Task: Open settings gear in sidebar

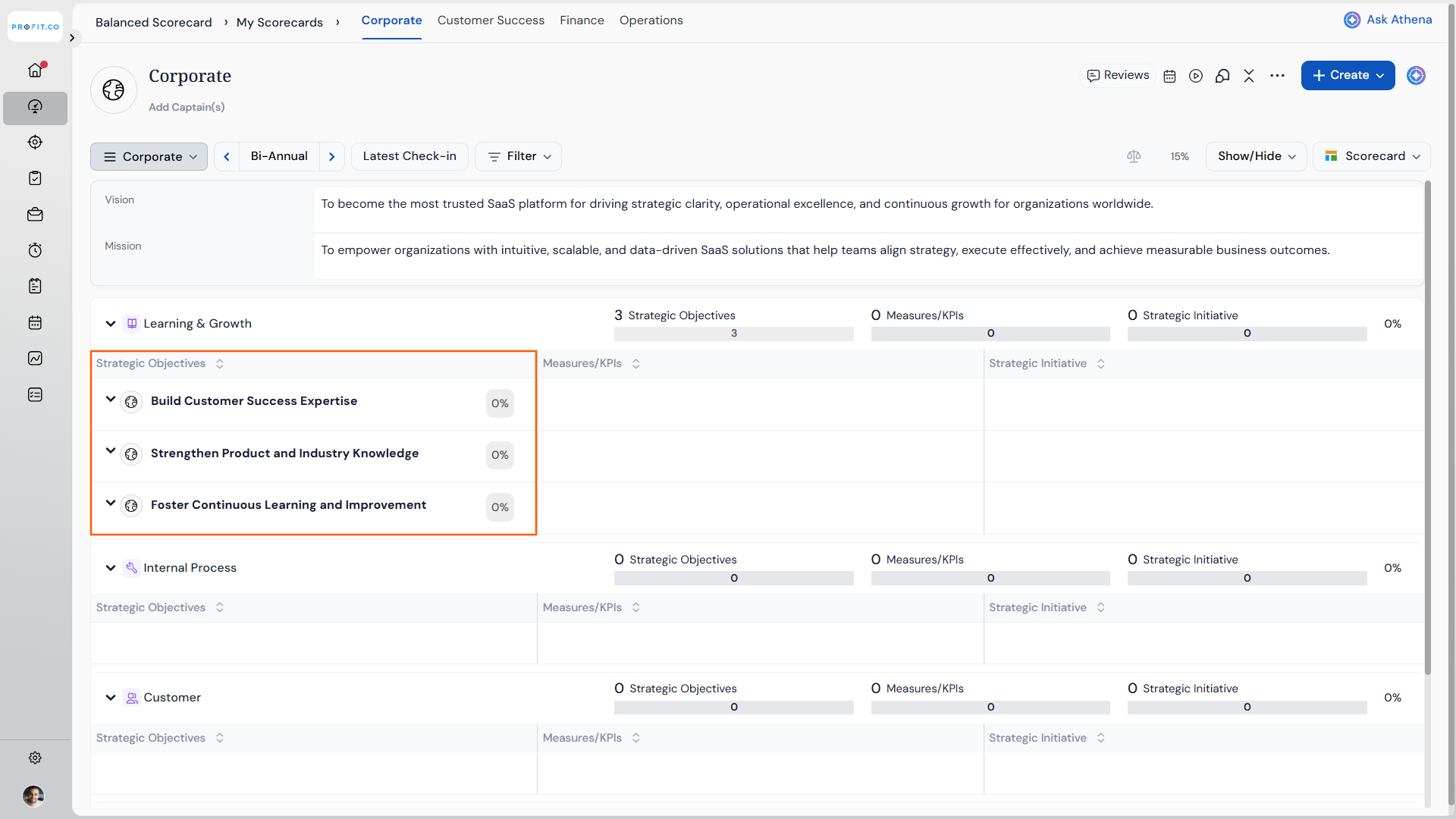Action: (x=35, y=758)
